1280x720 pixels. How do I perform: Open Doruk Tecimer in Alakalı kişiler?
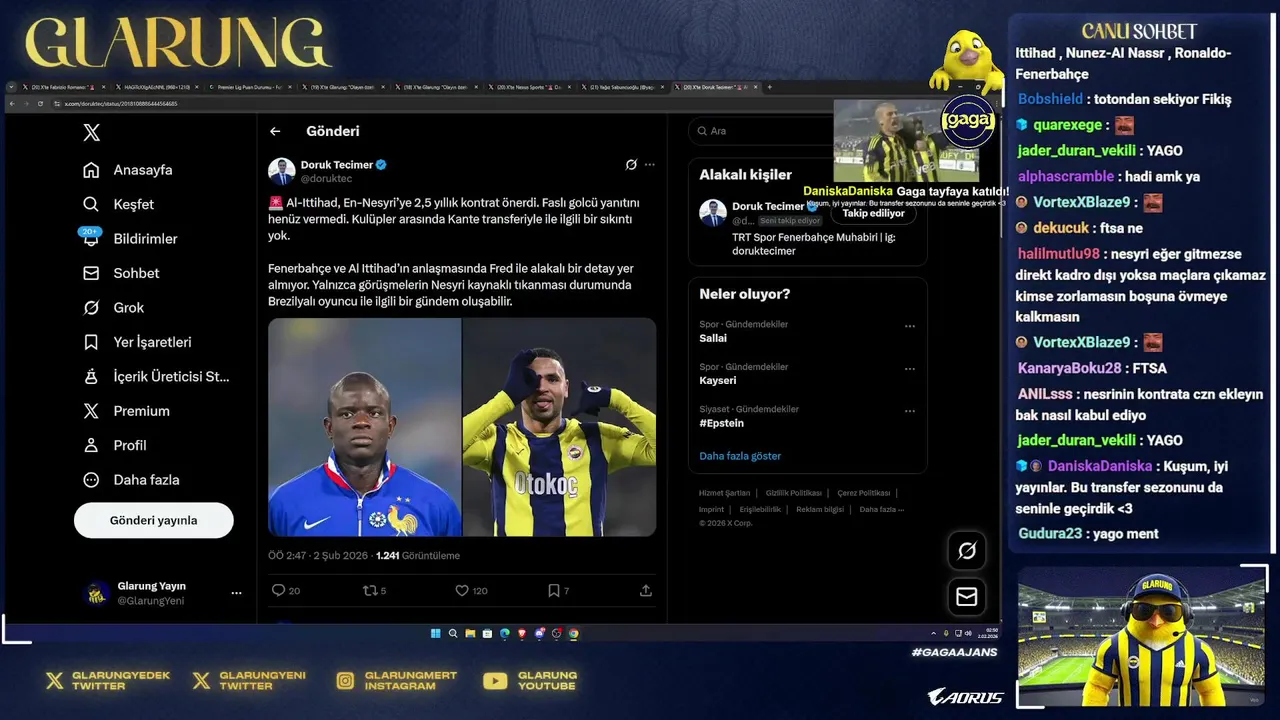pyautogui.click(x=768, y=207)
